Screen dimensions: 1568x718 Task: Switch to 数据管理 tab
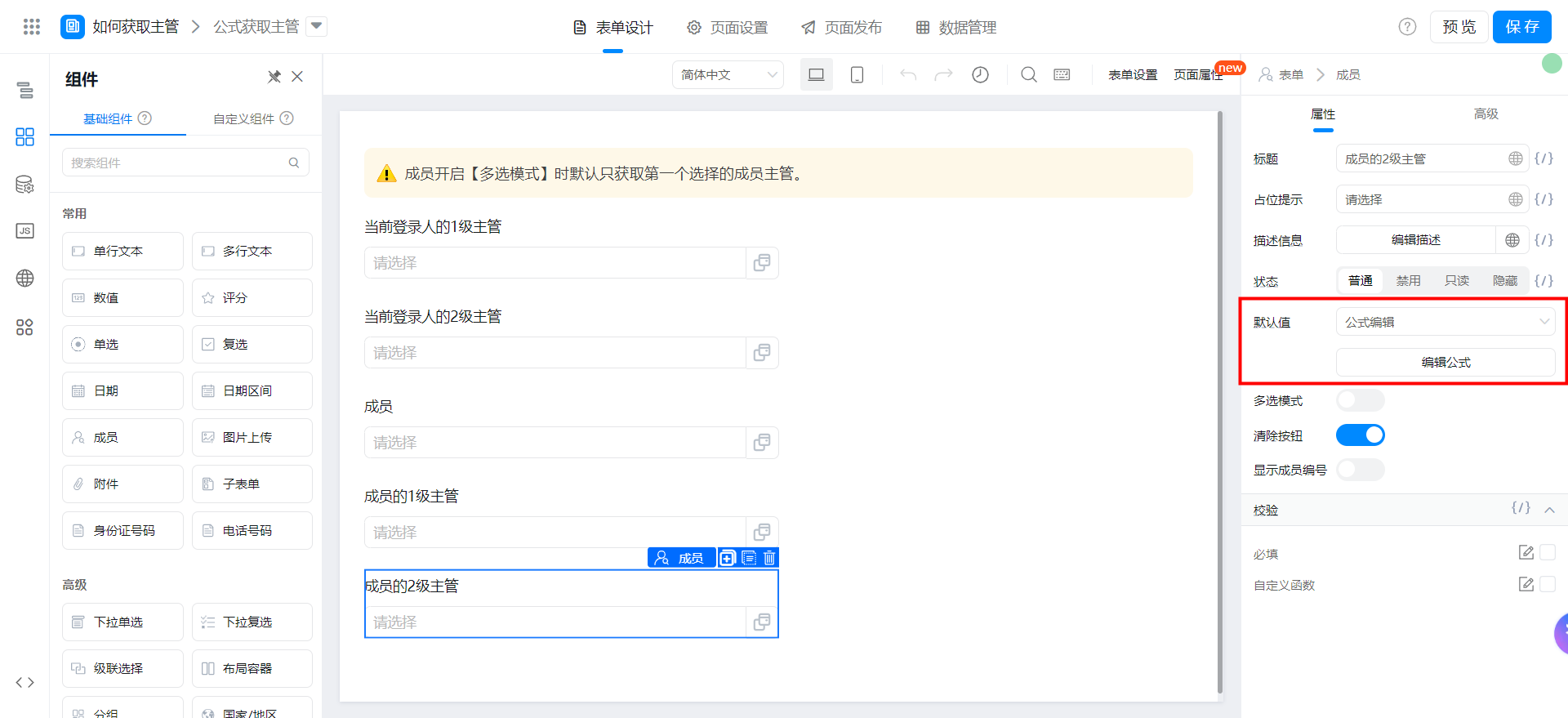956,28
